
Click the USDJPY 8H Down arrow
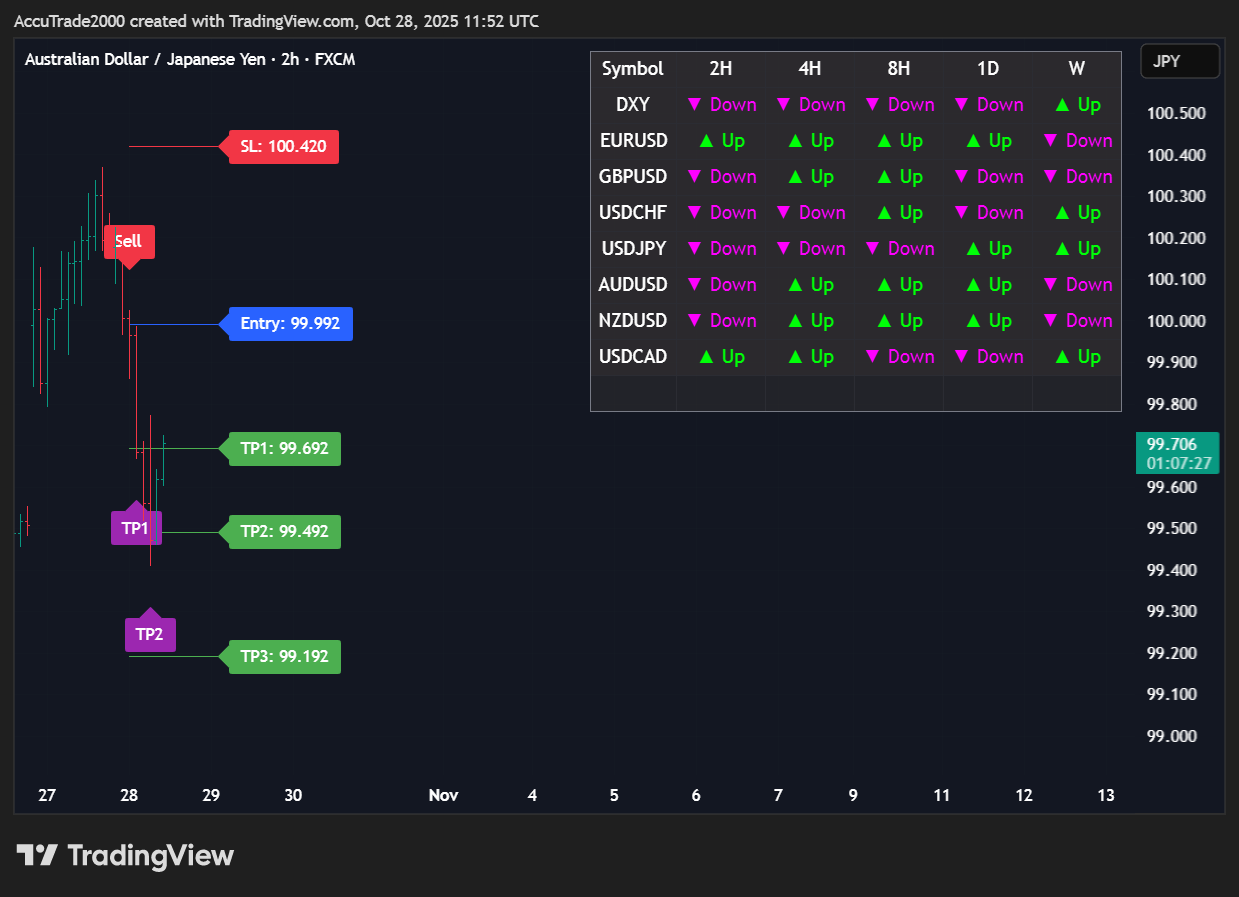click(899, 249)
